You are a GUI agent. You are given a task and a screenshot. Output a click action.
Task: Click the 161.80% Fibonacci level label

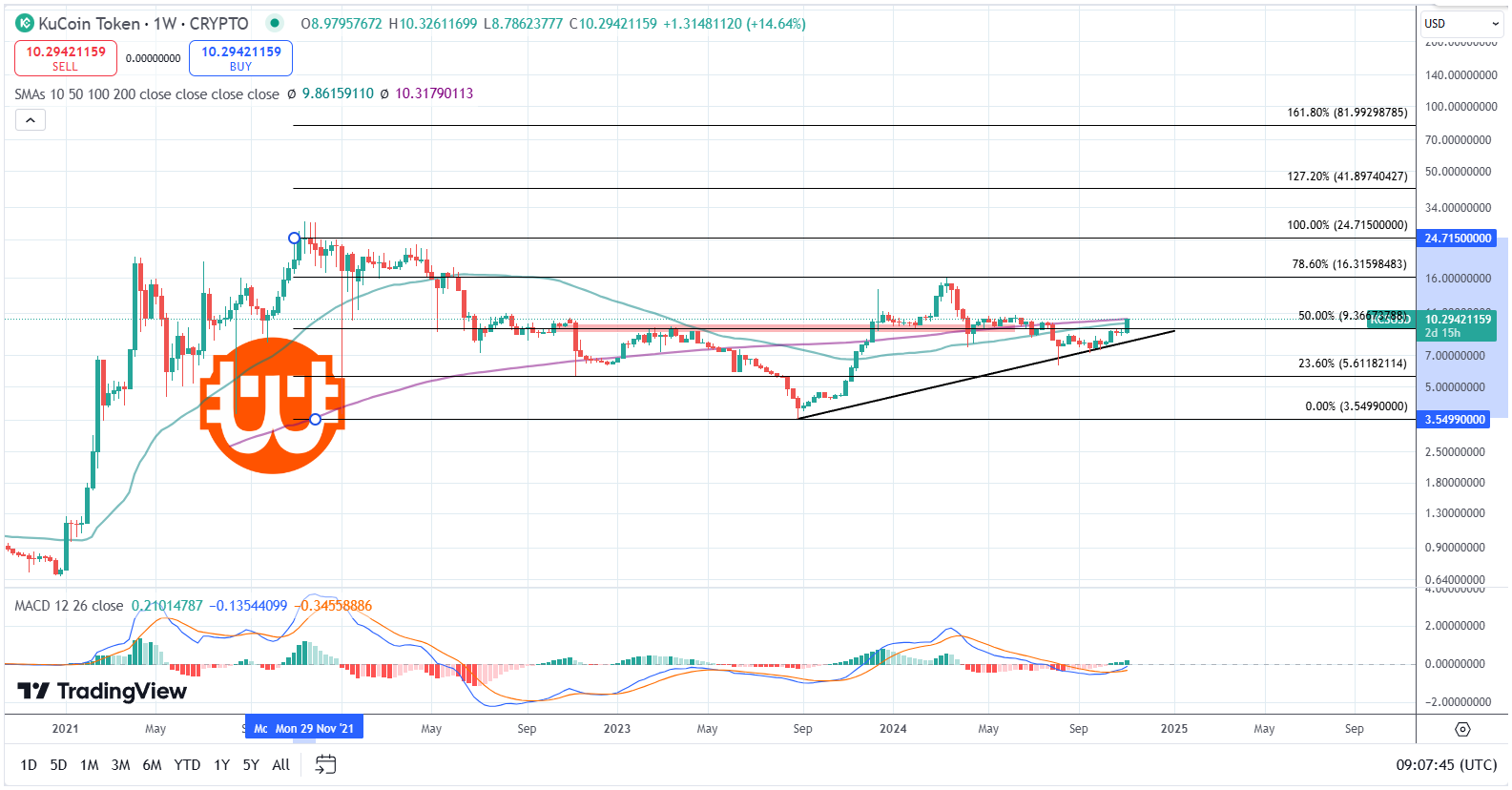(1347, 113)
